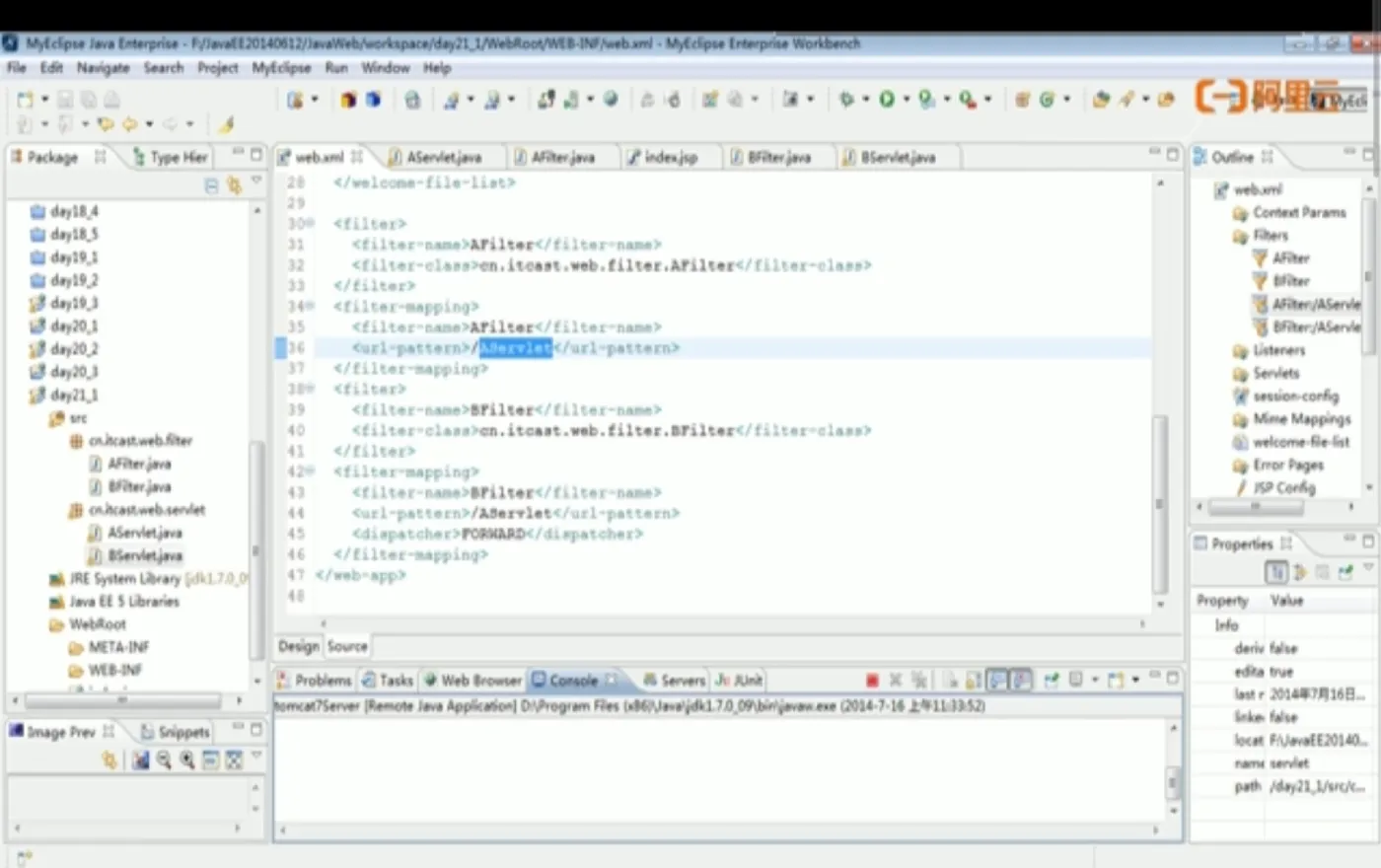
Task: Click the Clear Console icon
Action: (x=951, y=680)
